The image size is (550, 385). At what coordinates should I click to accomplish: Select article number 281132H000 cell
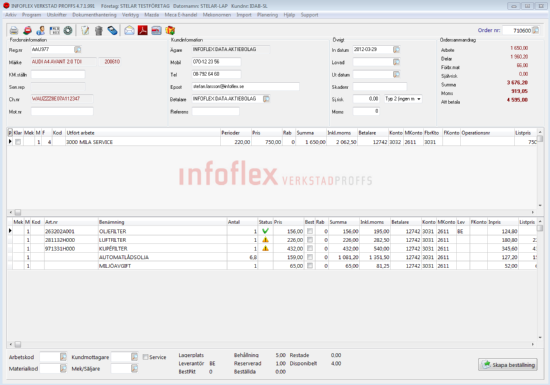(x=71, y=240)
